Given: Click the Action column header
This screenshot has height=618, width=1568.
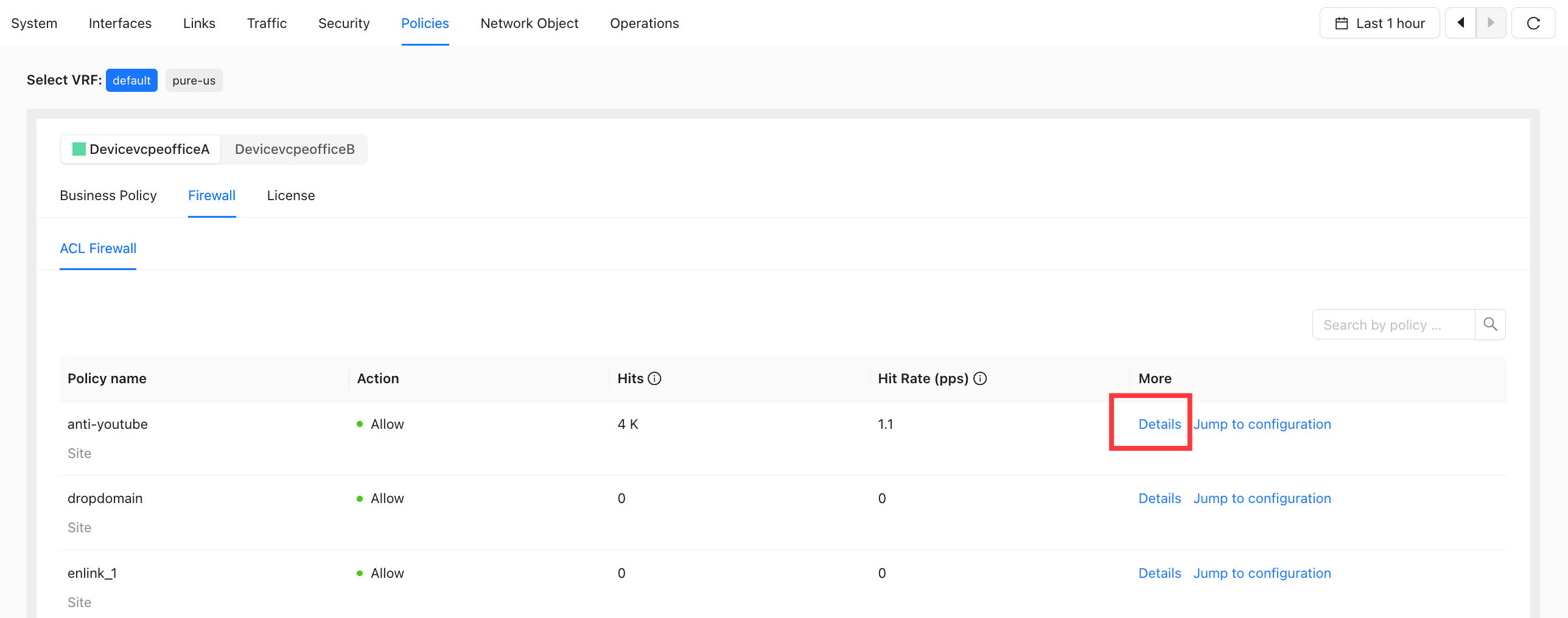Looking at the screenshot, I should point(377,378).
